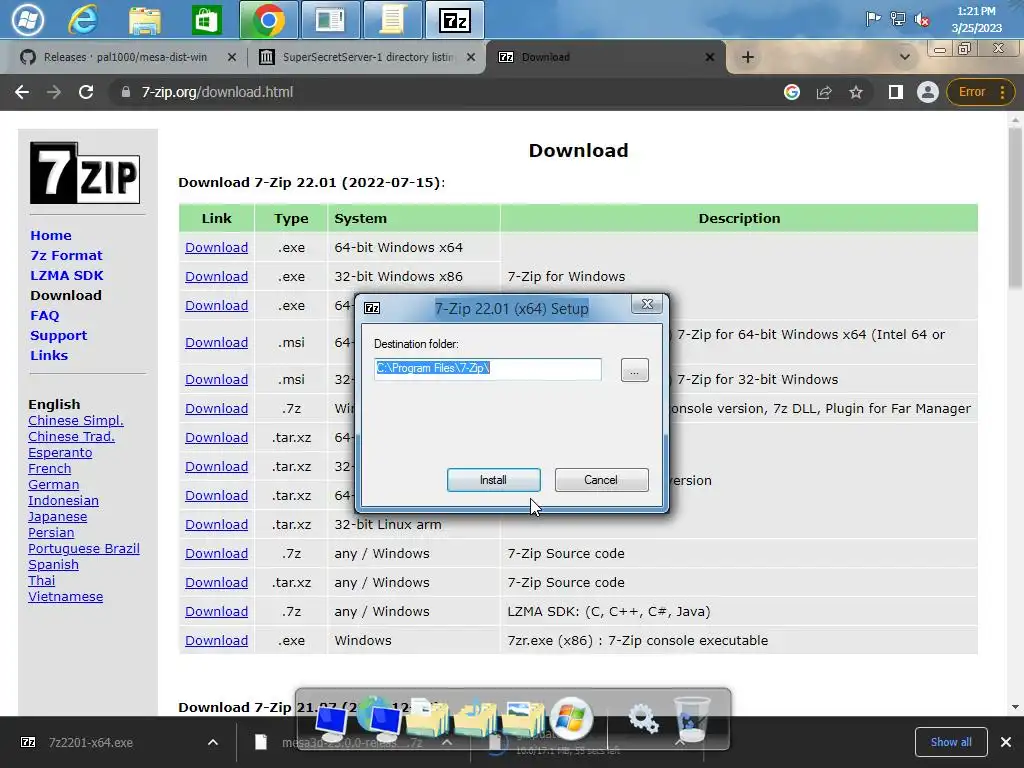Open the LZMA SDK sidebar link
Screen dimensions: 1024x768
coord(67,276)
